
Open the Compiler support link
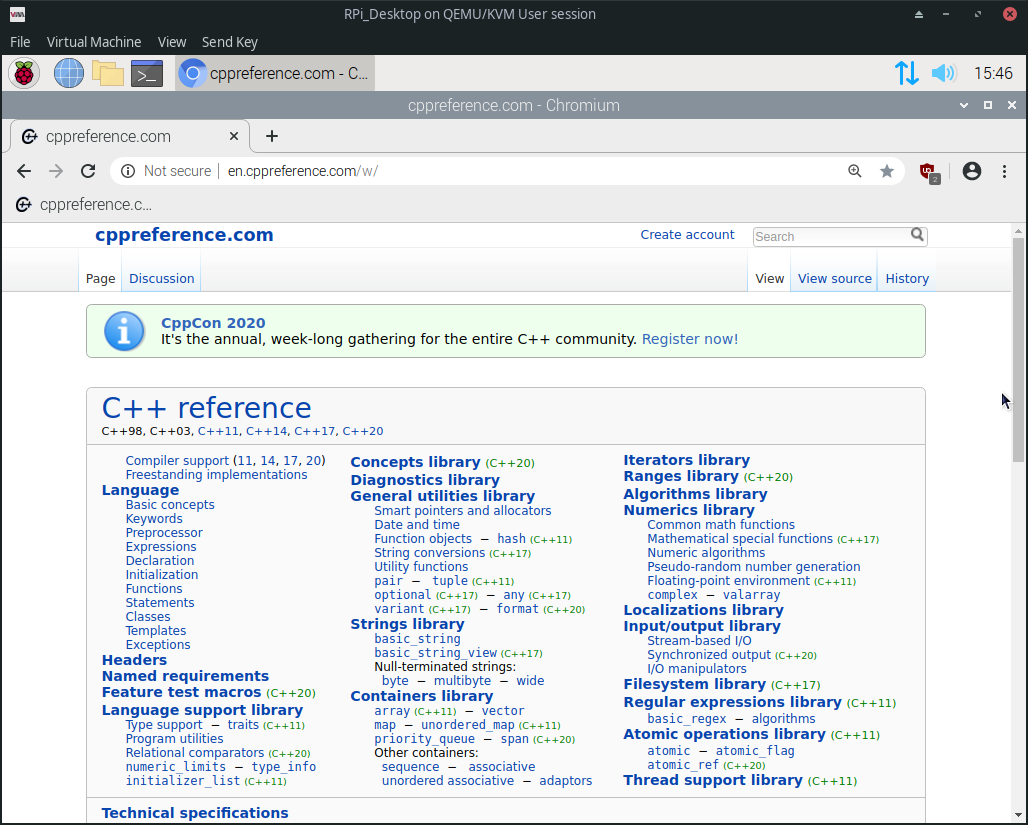(177, 460)
